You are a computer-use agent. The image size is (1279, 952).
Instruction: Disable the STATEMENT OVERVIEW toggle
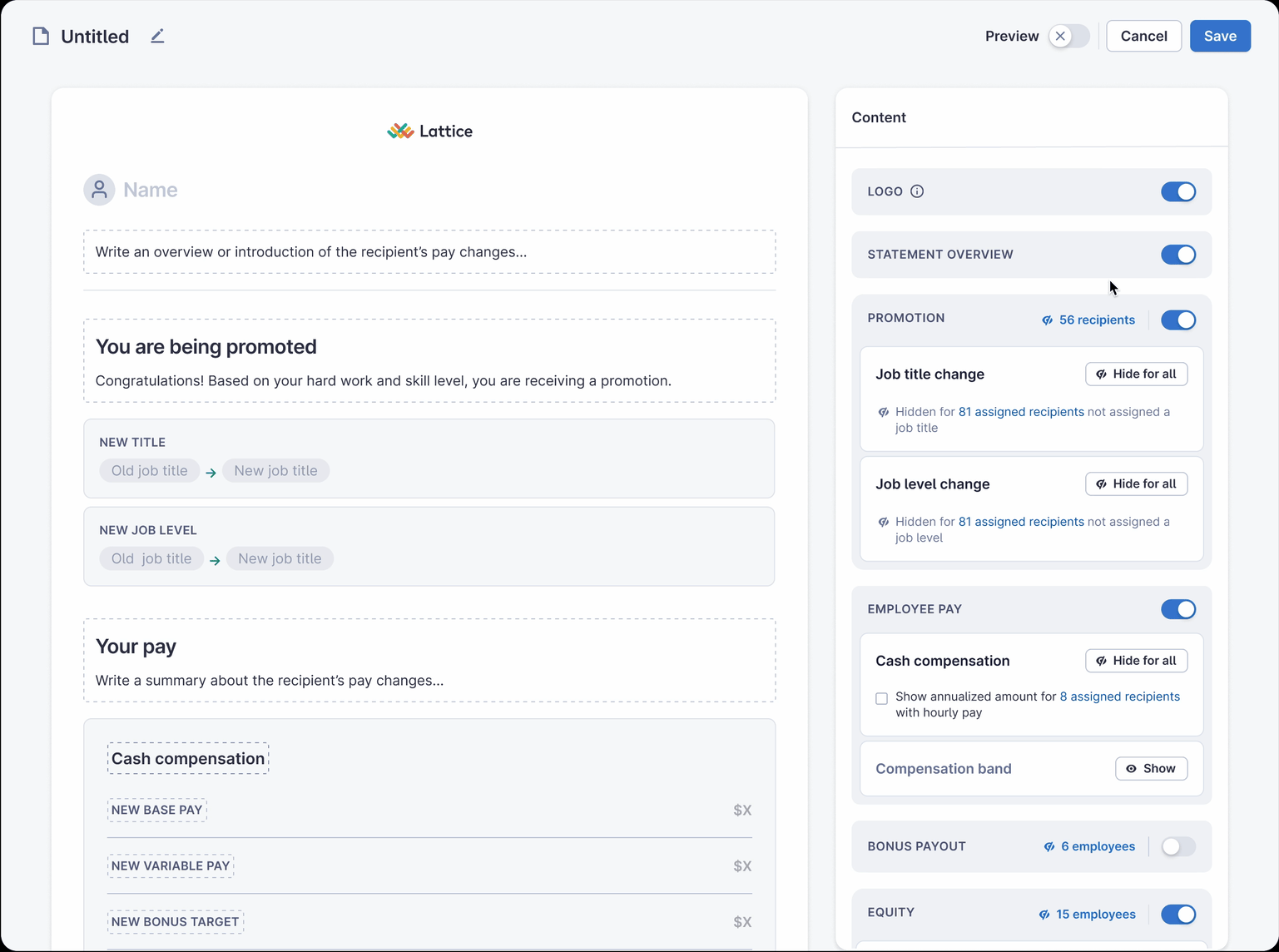1178,255
